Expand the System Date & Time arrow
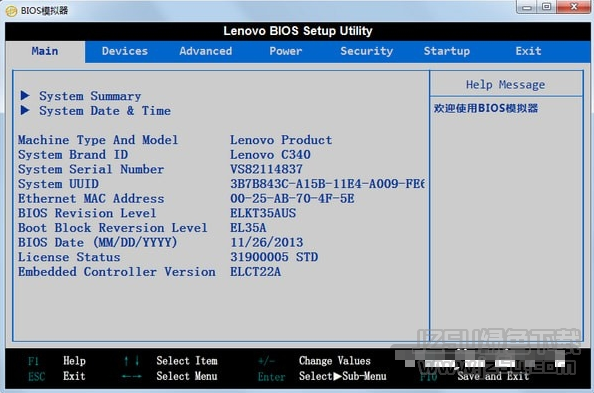 point(25,110)
